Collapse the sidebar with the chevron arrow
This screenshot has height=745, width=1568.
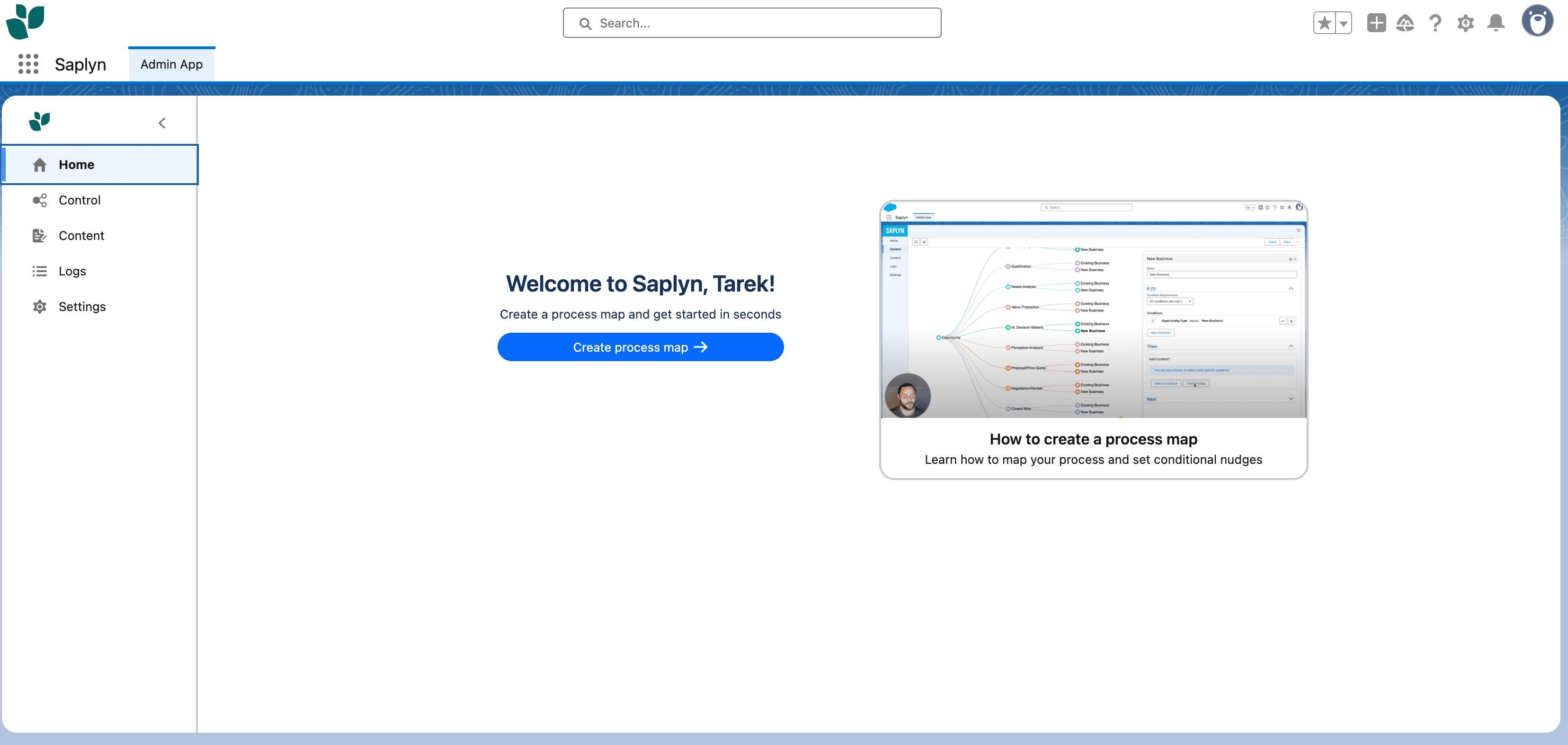click(162, 123)
